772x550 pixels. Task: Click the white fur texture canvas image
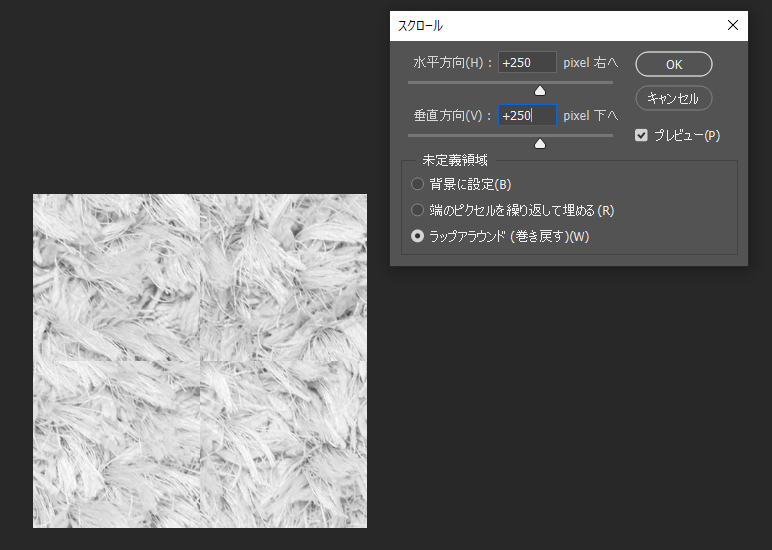coord(200,361)
